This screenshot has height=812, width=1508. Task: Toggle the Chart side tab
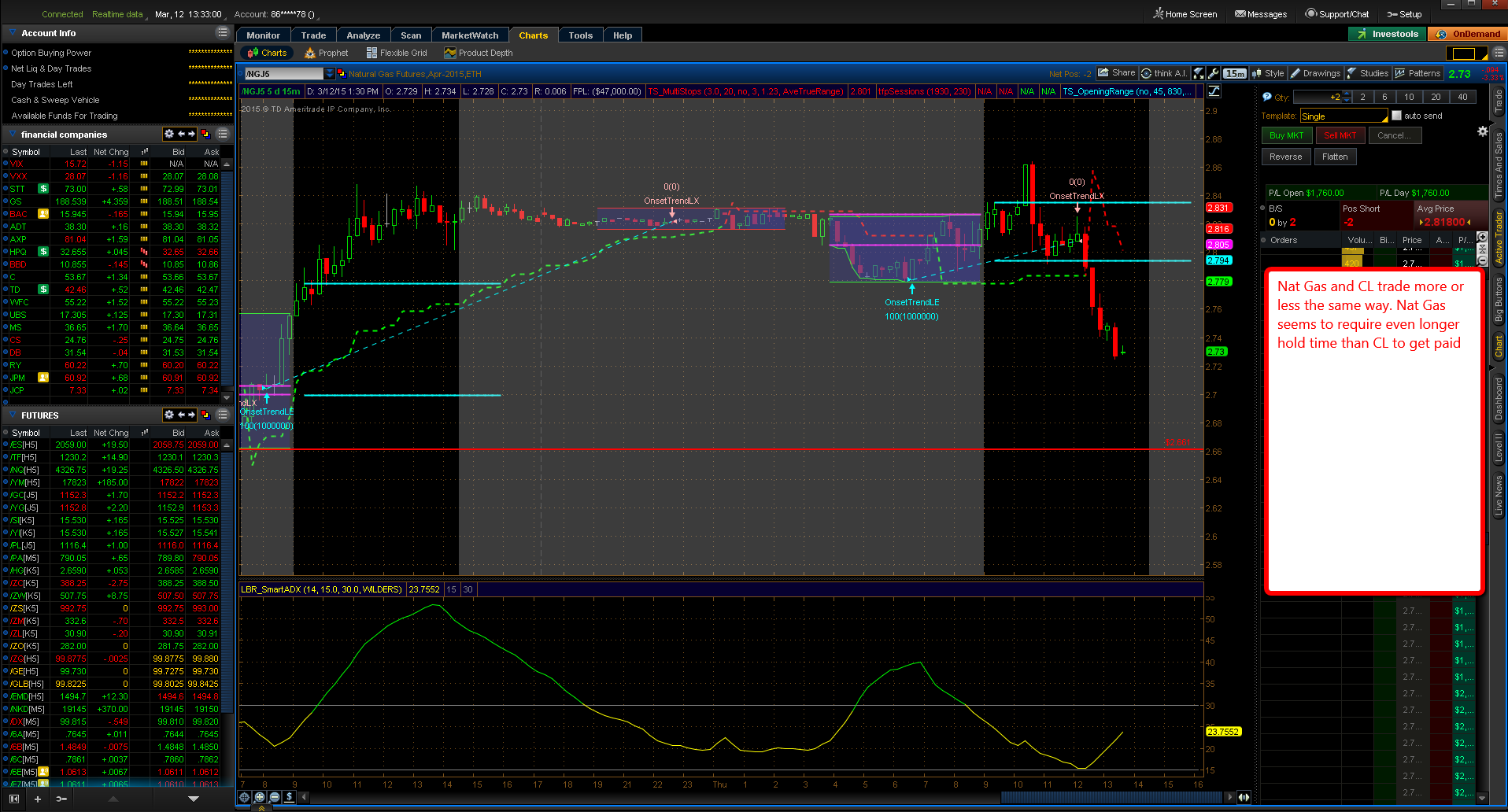point(1499,346)
